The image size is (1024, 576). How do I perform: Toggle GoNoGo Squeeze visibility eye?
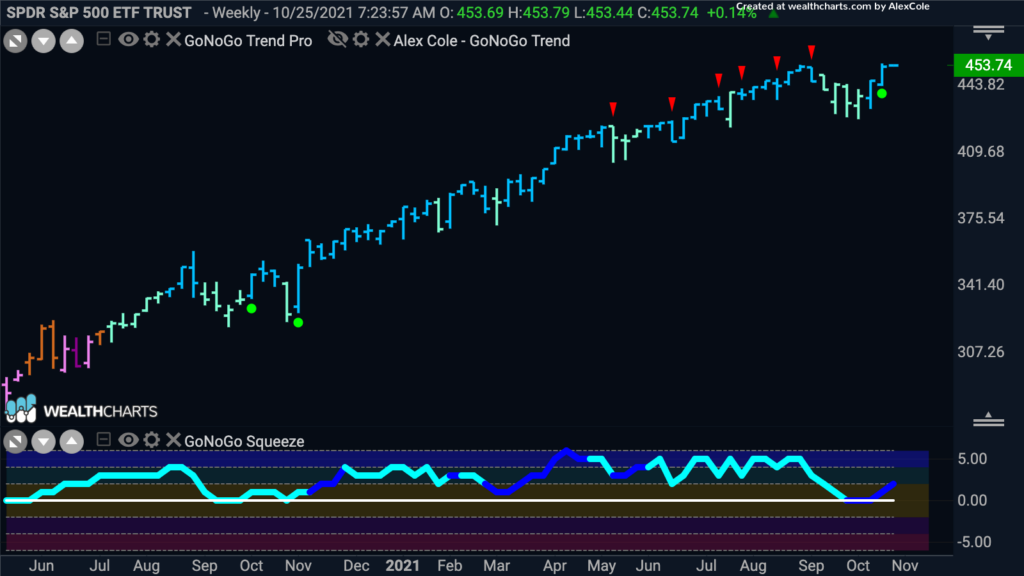128,440
